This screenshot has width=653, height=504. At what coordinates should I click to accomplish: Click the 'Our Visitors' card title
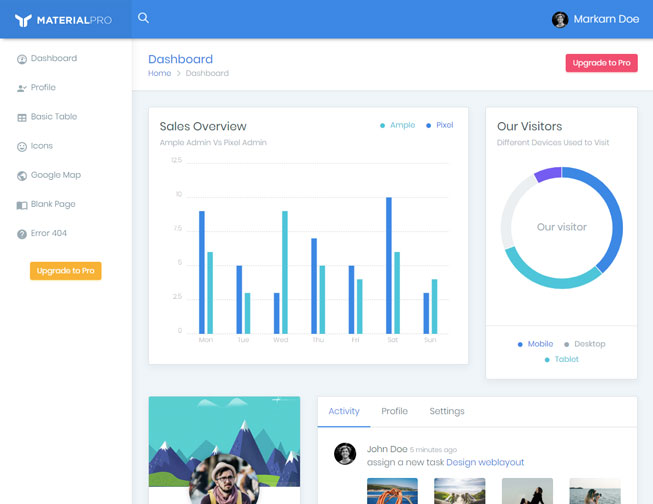coord(529,126)
